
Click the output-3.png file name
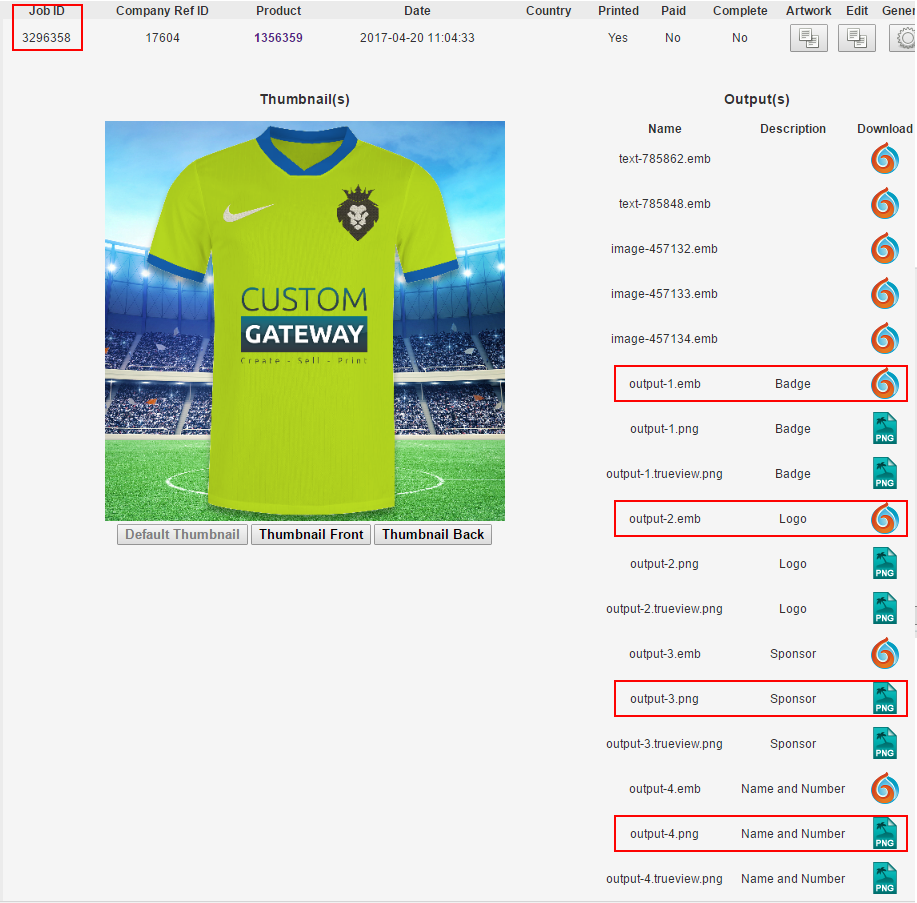(x=664, y=699)
